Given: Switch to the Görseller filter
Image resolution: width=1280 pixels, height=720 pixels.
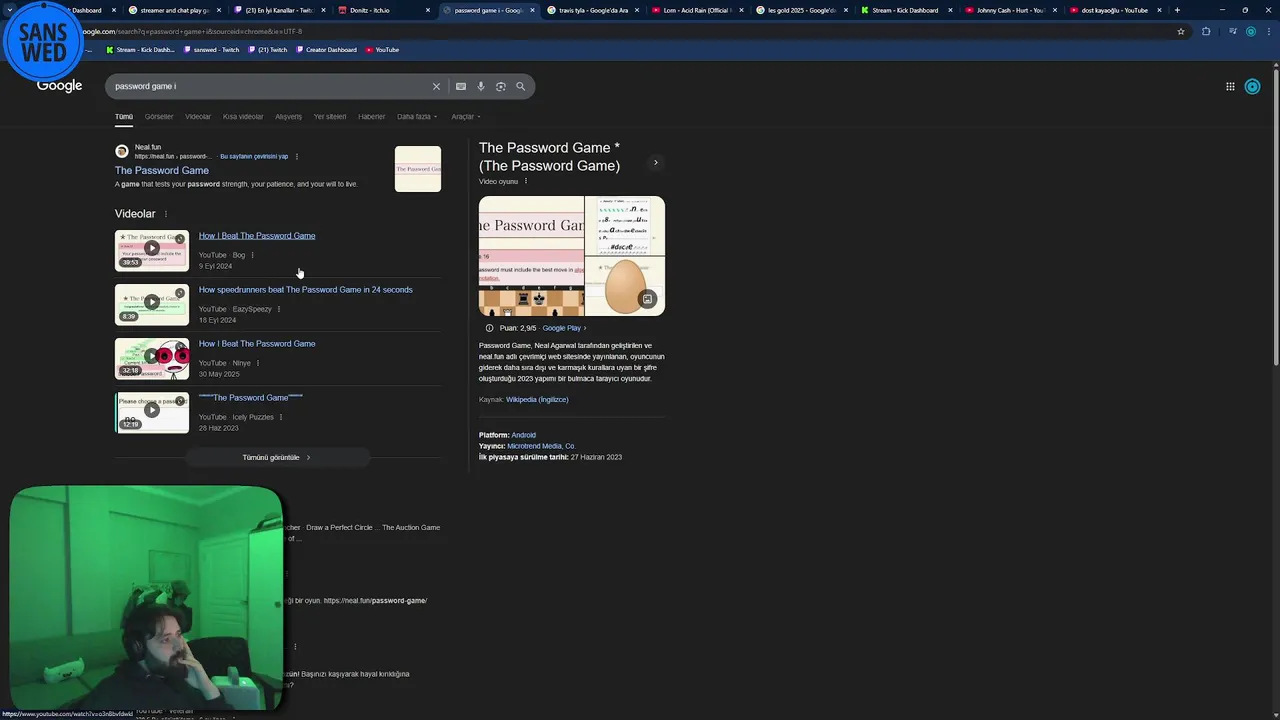Looking at the screenshot, I should click(x=159, y=117).
